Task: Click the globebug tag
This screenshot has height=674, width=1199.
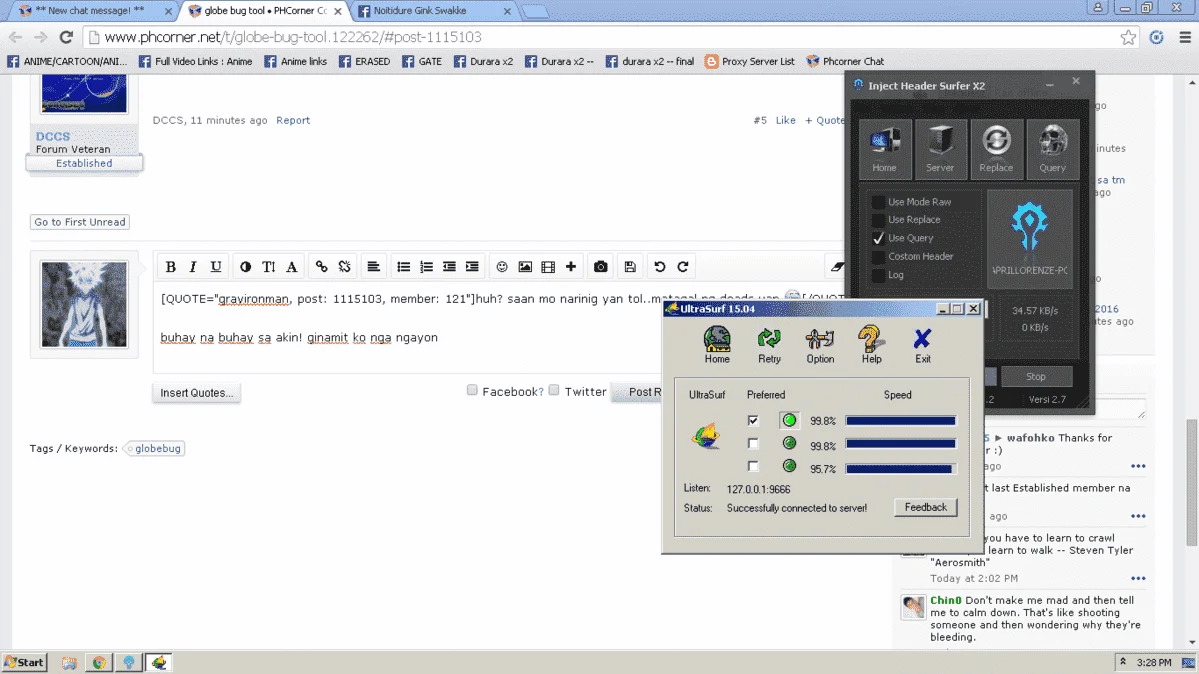Action: pos(158,448)
